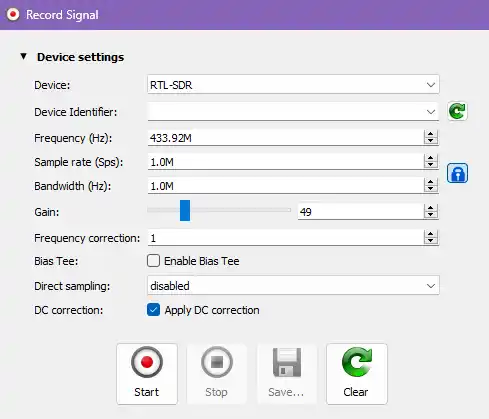This screenshot has height=419, width=489.
Task: Increase frequency with the up stepper arrow
Action: 430,134
